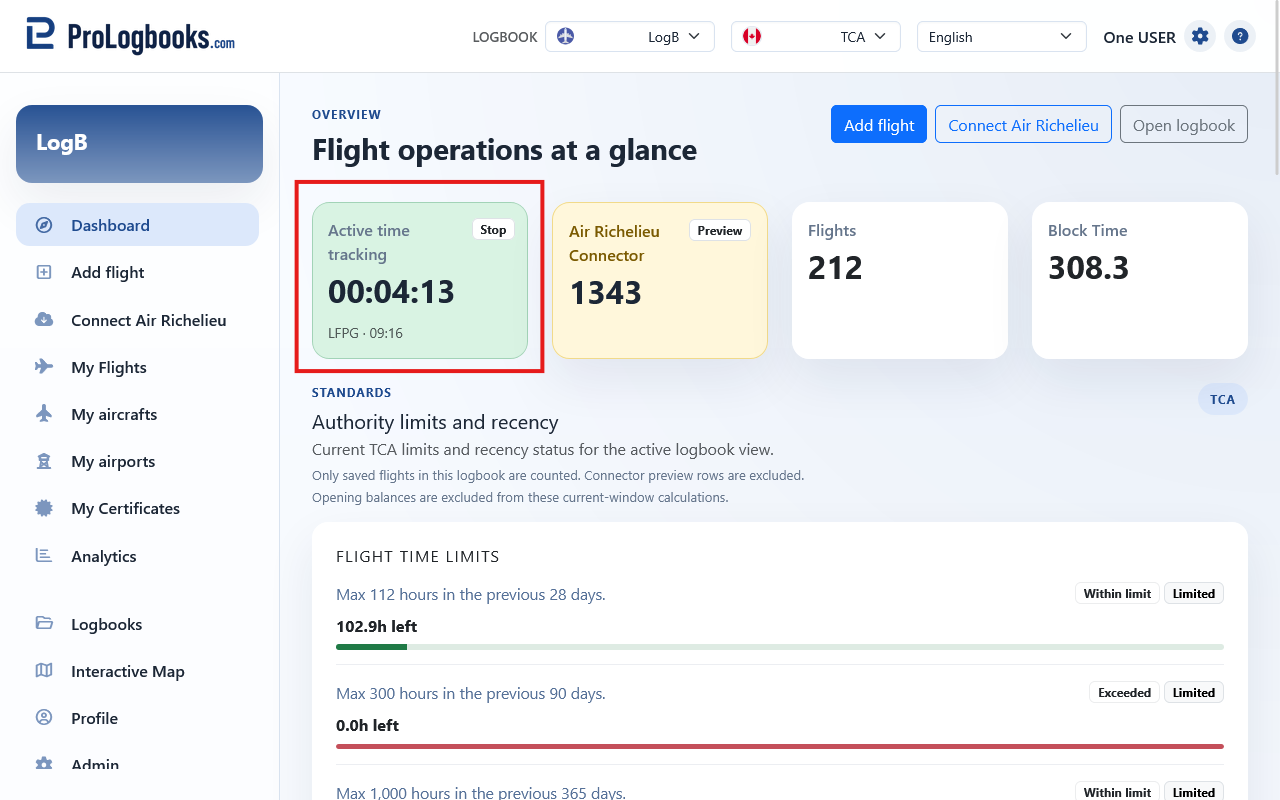Open Interactive Map page
Image resolution: width=1280 pixels, height=800 pixels.
pos(137,671)
